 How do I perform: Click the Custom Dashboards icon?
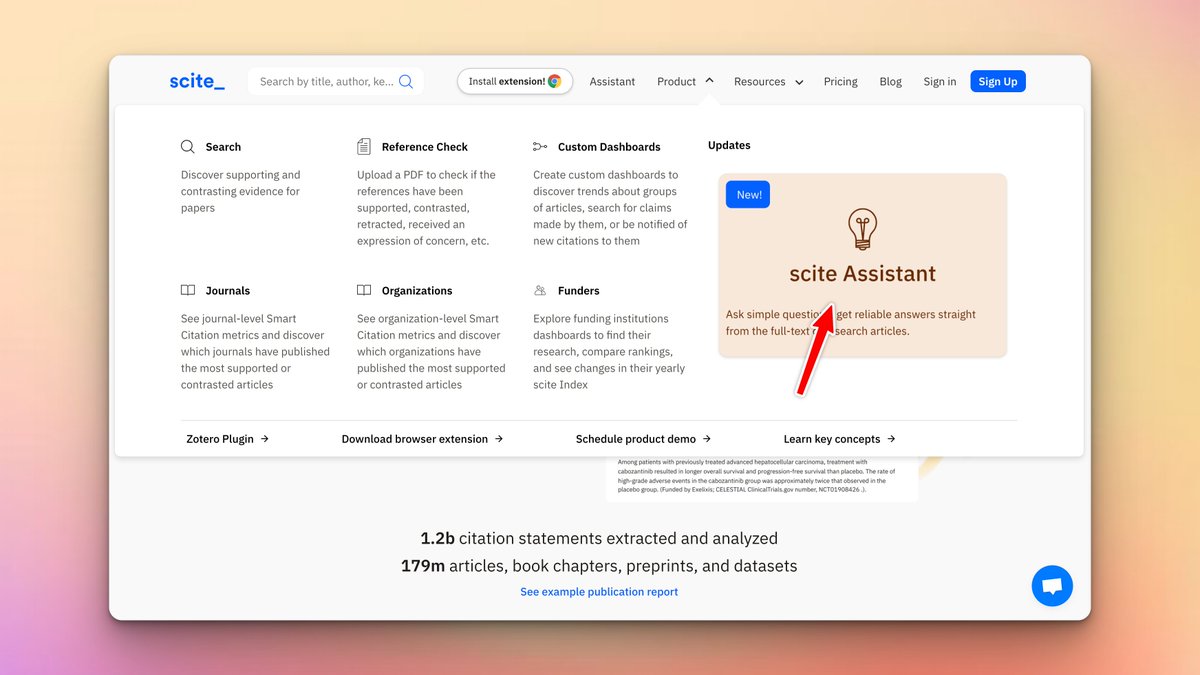click(x=540, y=146)
